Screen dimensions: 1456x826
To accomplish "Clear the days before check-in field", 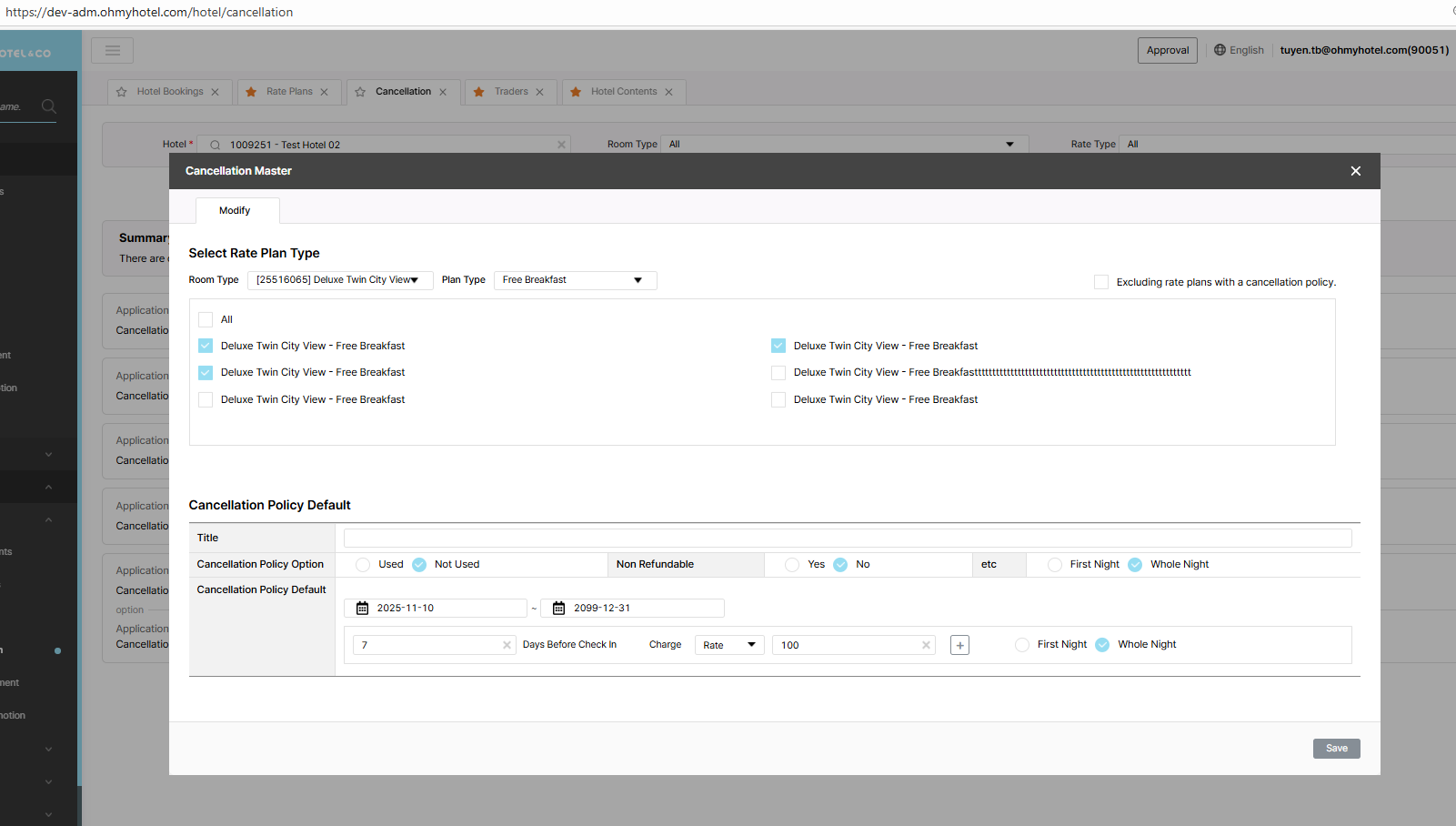I will 507,645.
